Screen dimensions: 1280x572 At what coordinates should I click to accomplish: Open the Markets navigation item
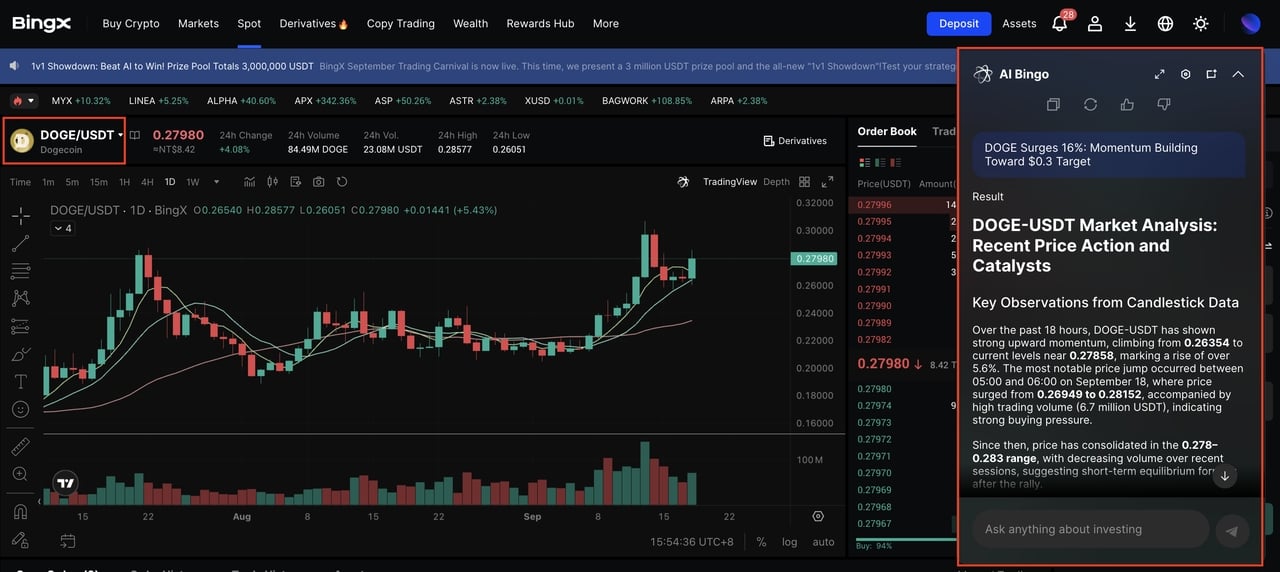[x=198, y=23]
